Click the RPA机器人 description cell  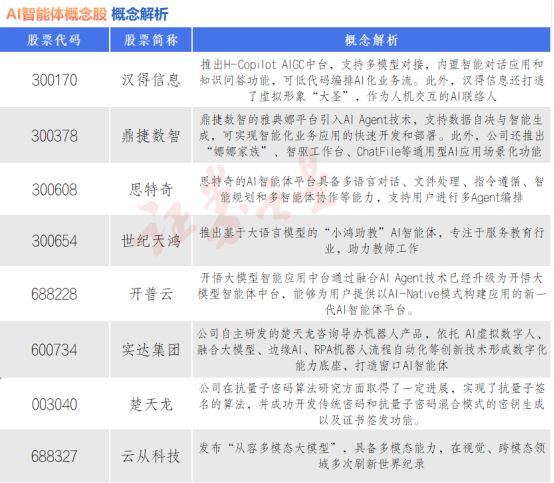[x=372, y=350]
